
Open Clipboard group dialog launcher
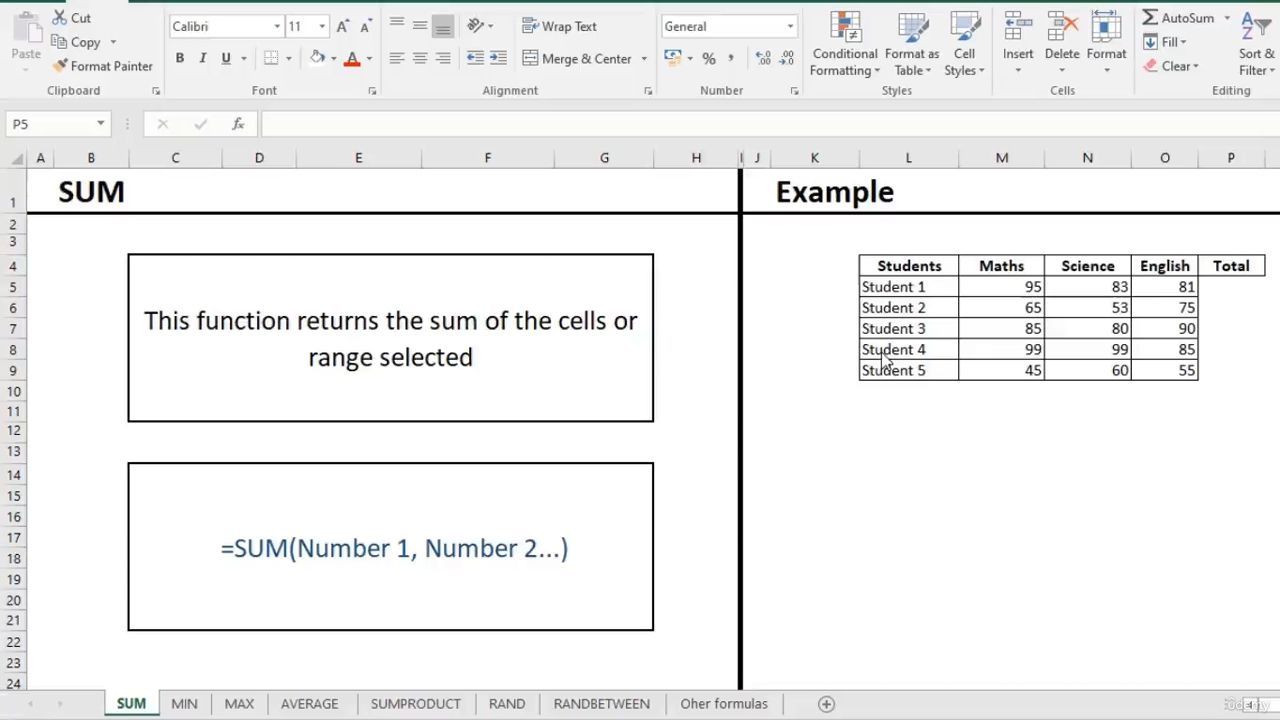tap(156, 91)
